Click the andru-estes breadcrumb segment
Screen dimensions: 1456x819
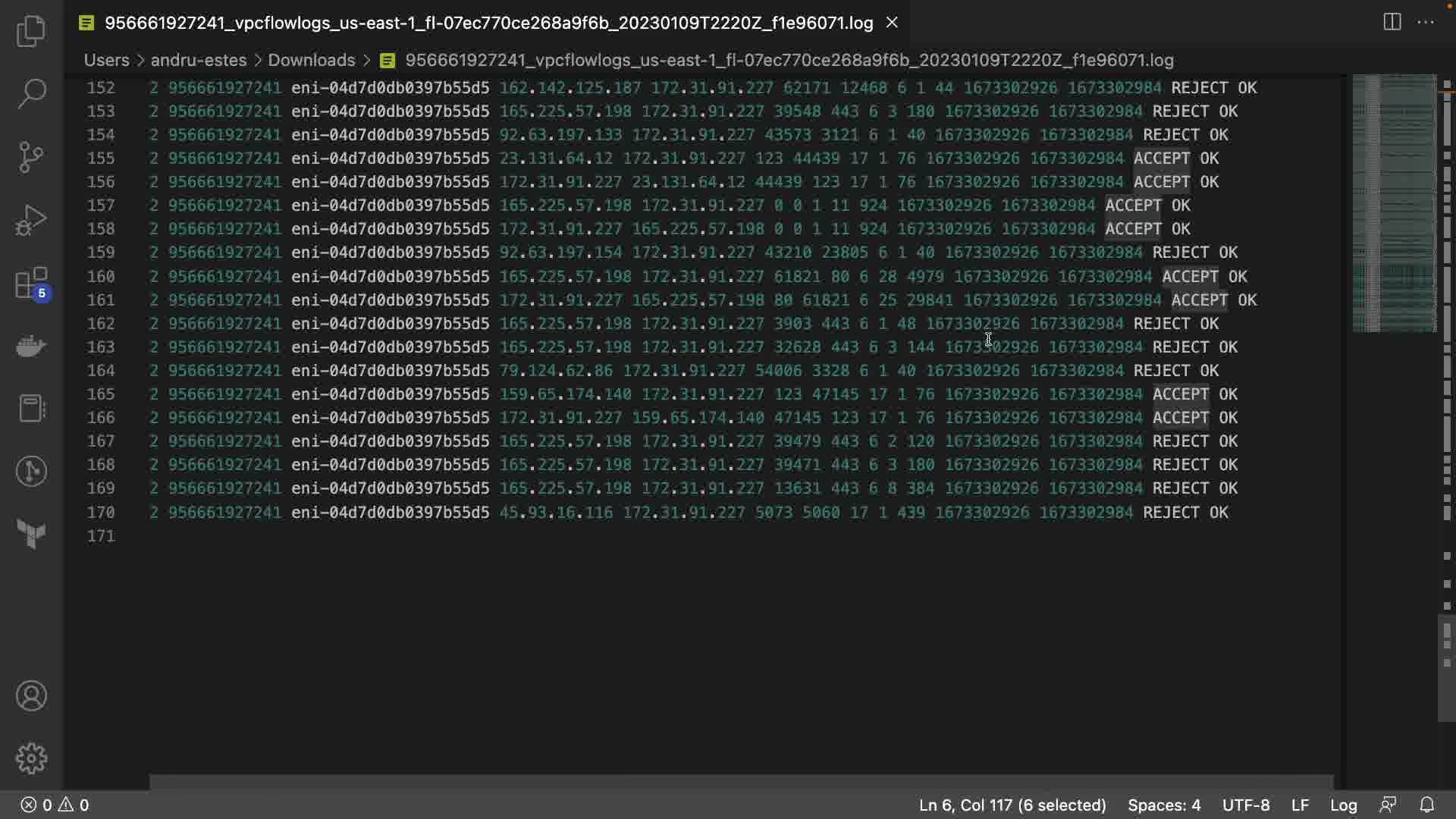(x=199, y=60)
